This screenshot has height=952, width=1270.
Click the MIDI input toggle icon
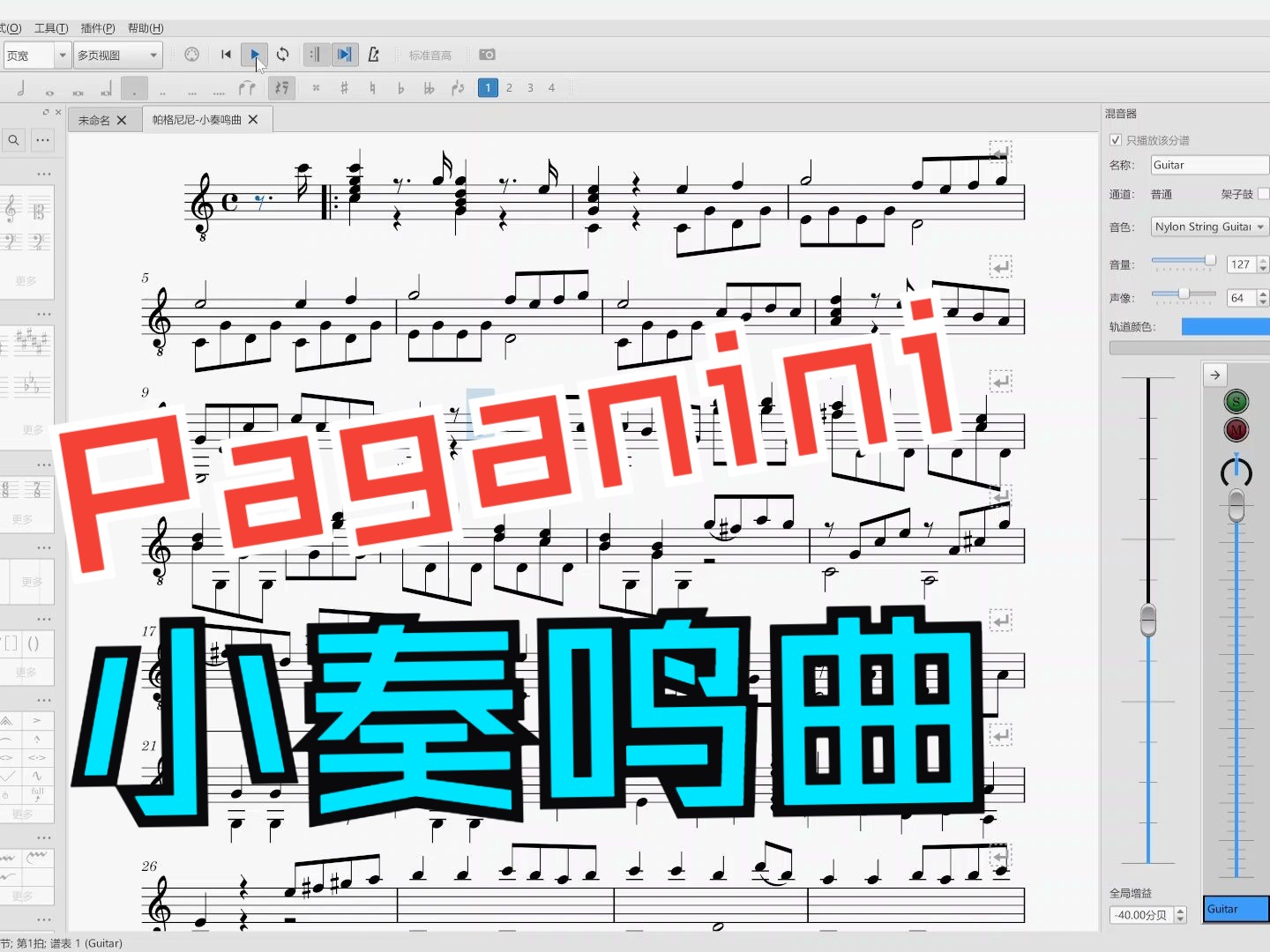point(191,55)
